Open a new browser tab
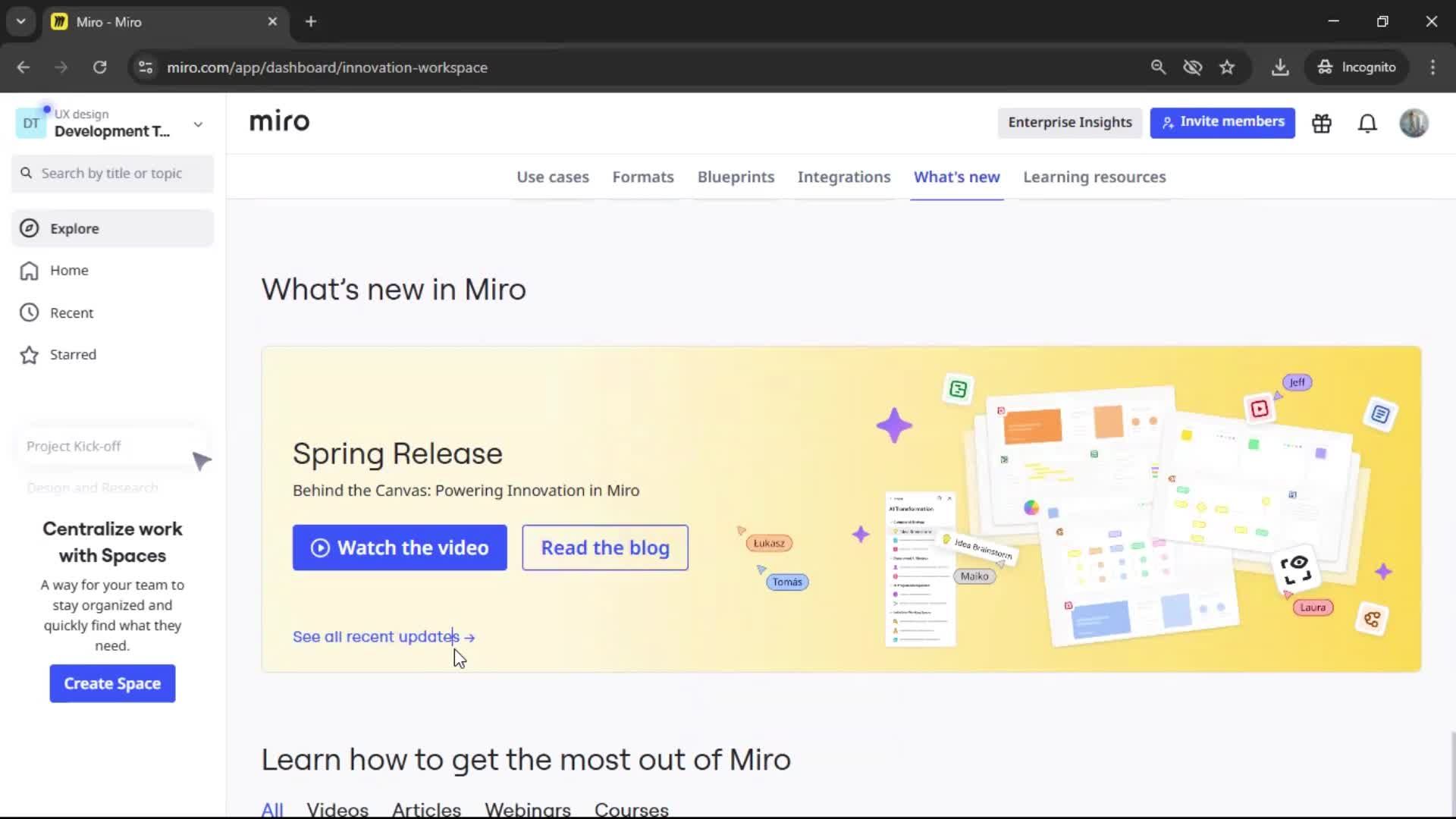The width and height of the screenshot is (1456, 819). click(x=311, y=21)
